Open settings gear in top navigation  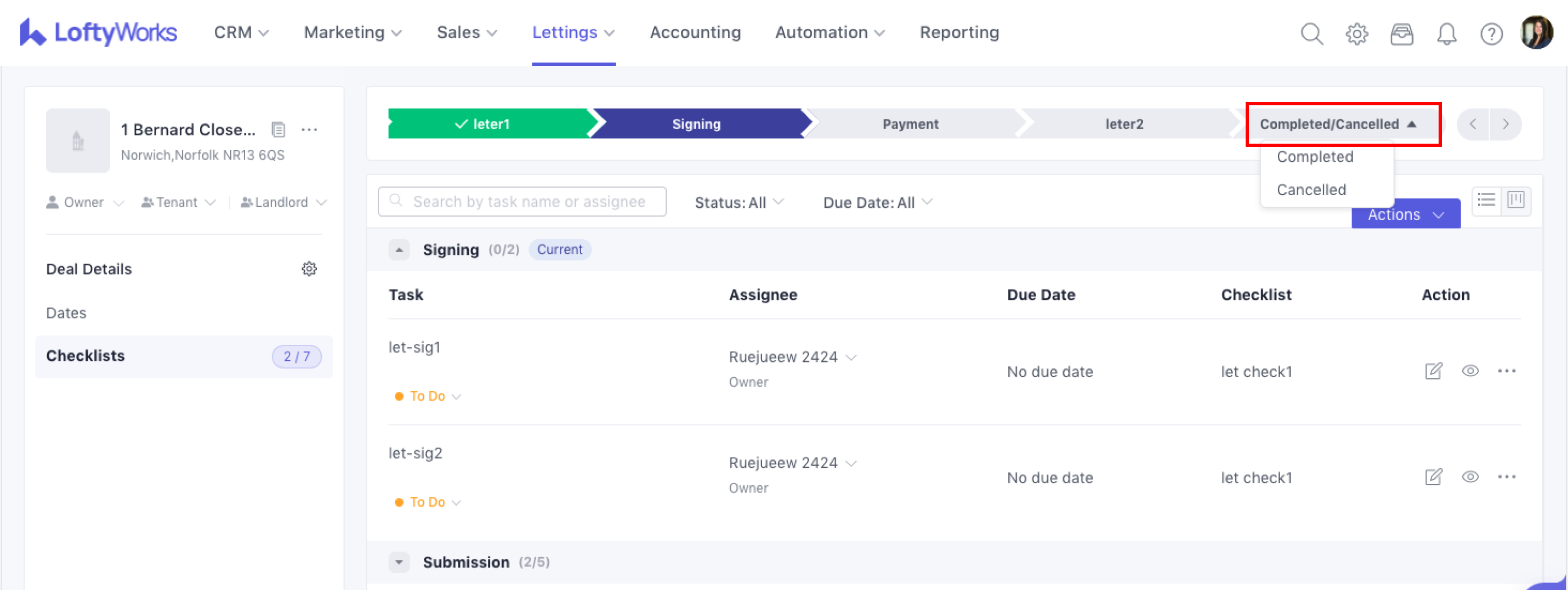(1356, 33)
